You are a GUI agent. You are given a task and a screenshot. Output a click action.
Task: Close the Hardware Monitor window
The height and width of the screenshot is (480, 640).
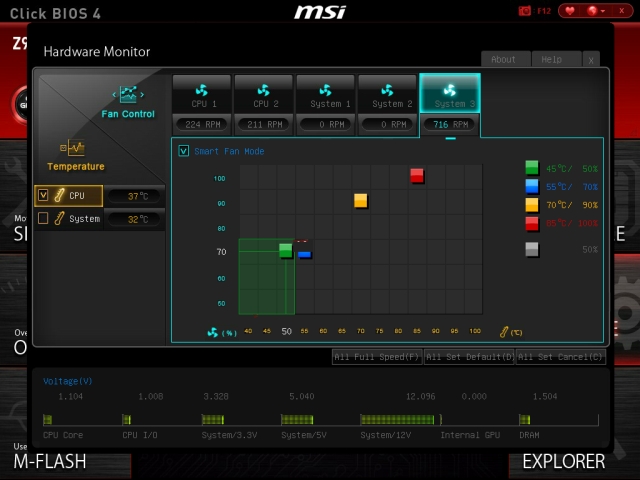[591, 60]
